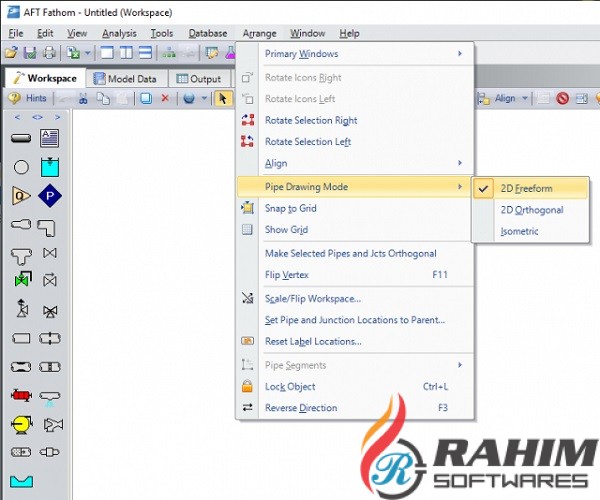Select 2D Freeform drawing mode

point(530,188)
